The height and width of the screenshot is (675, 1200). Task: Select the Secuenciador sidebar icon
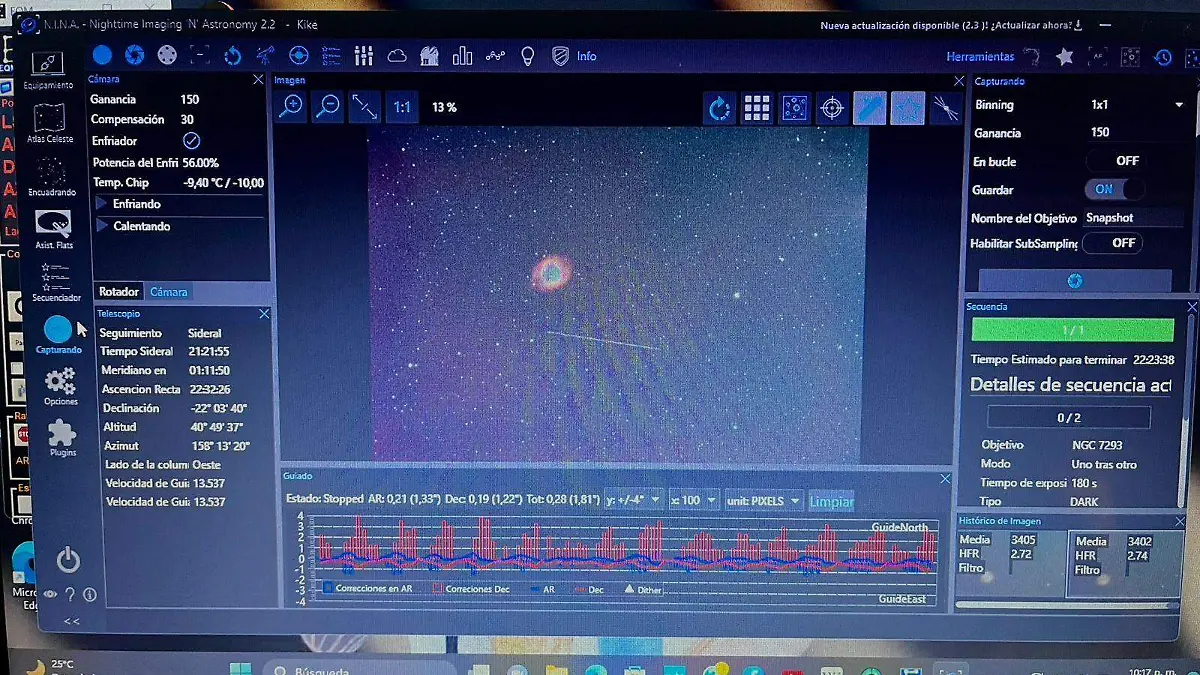coord(56,275)
